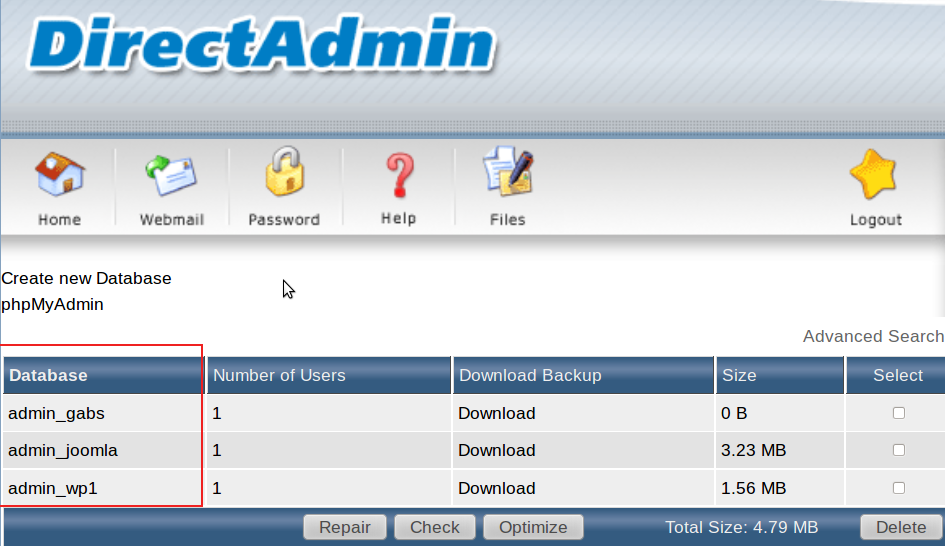Download the admin_joomla backup
945x546 pixels.
[497, 450]
